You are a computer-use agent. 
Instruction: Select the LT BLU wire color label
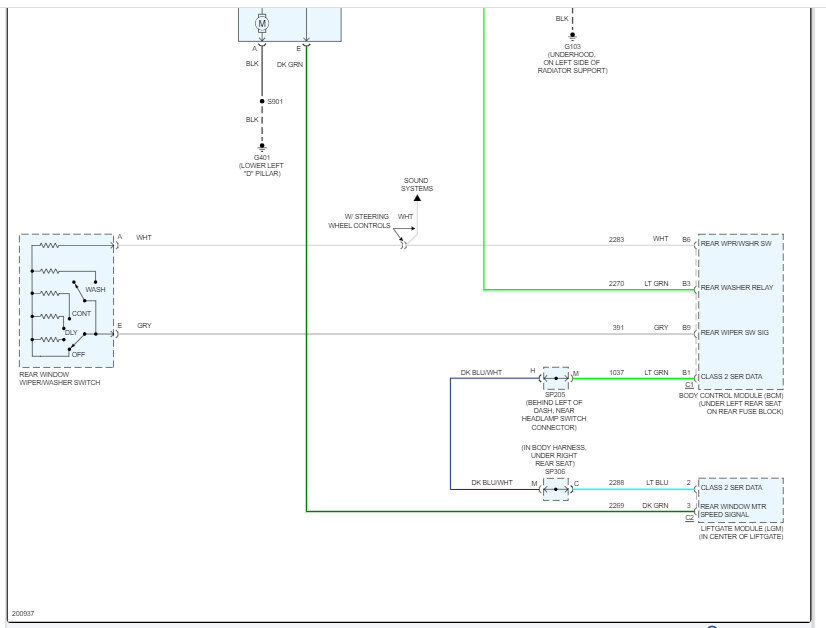657,483
